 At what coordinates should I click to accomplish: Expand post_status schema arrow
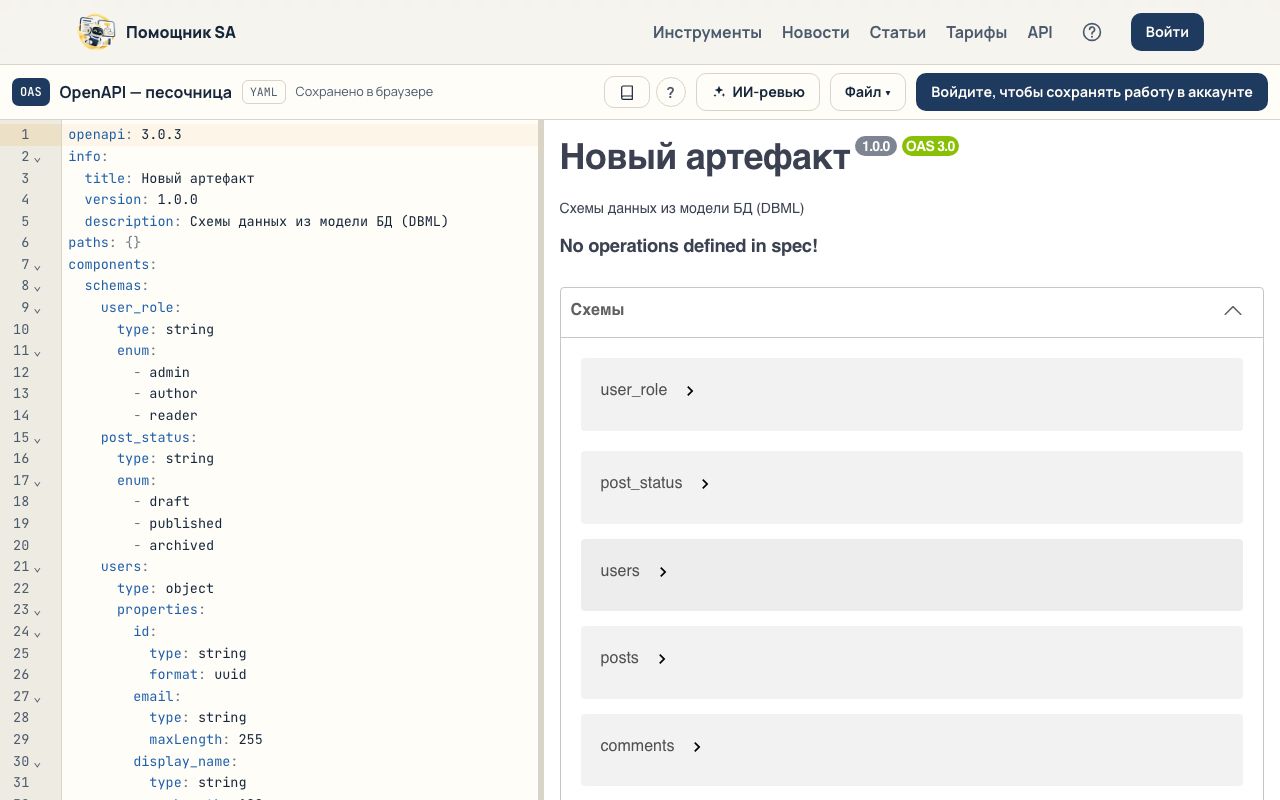(705, 484)
